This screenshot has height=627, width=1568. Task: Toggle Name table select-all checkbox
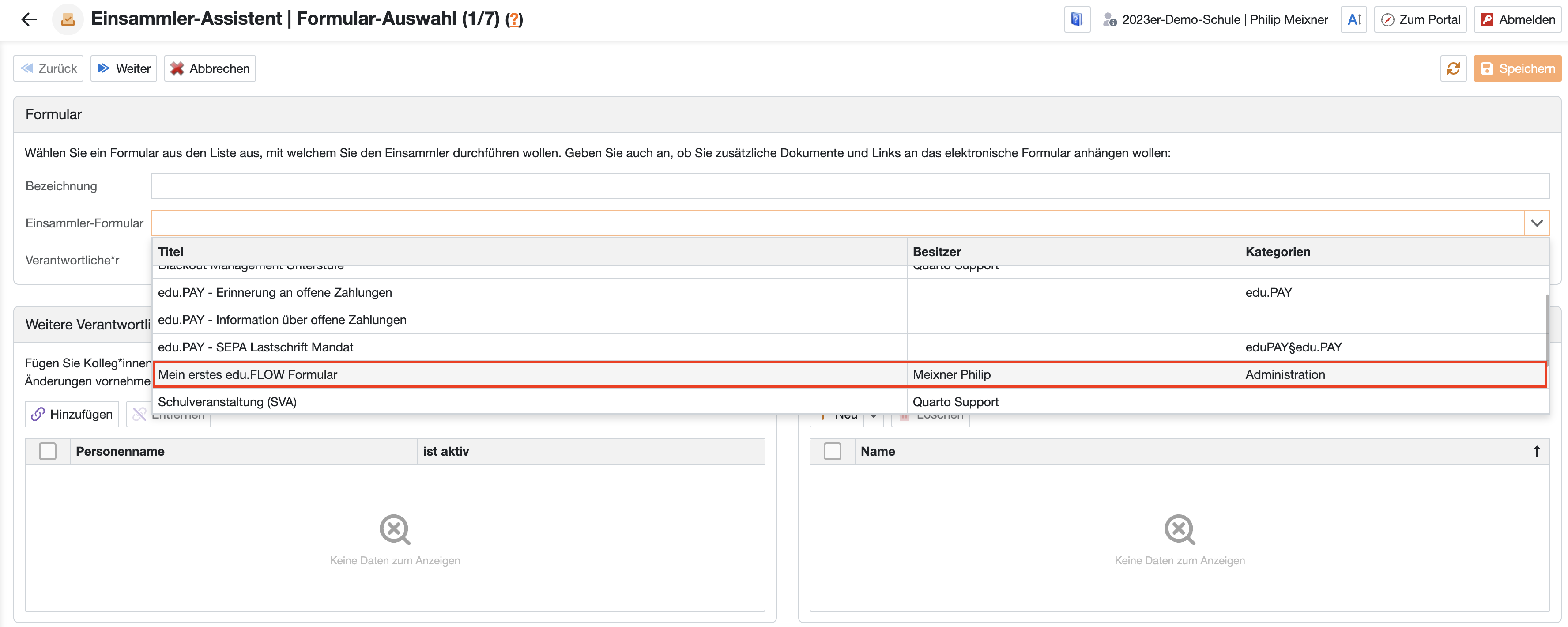(832, 451)
